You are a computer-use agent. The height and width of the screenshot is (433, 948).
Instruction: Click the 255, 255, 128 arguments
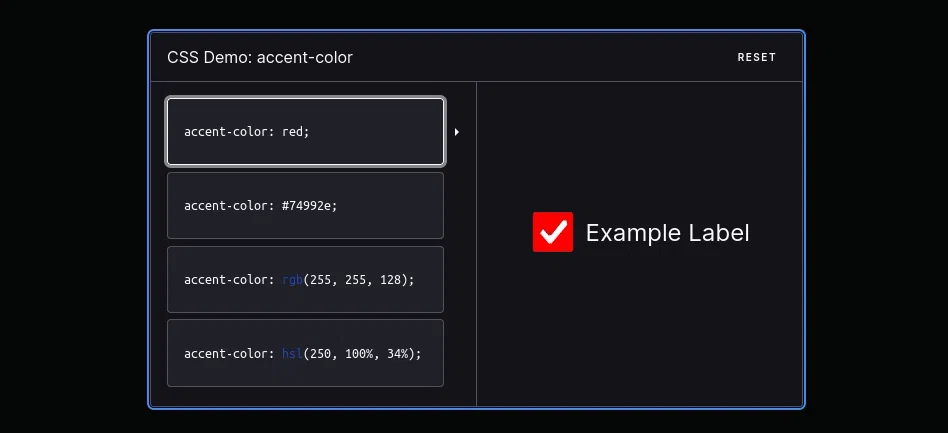click(x=356, y=279)
